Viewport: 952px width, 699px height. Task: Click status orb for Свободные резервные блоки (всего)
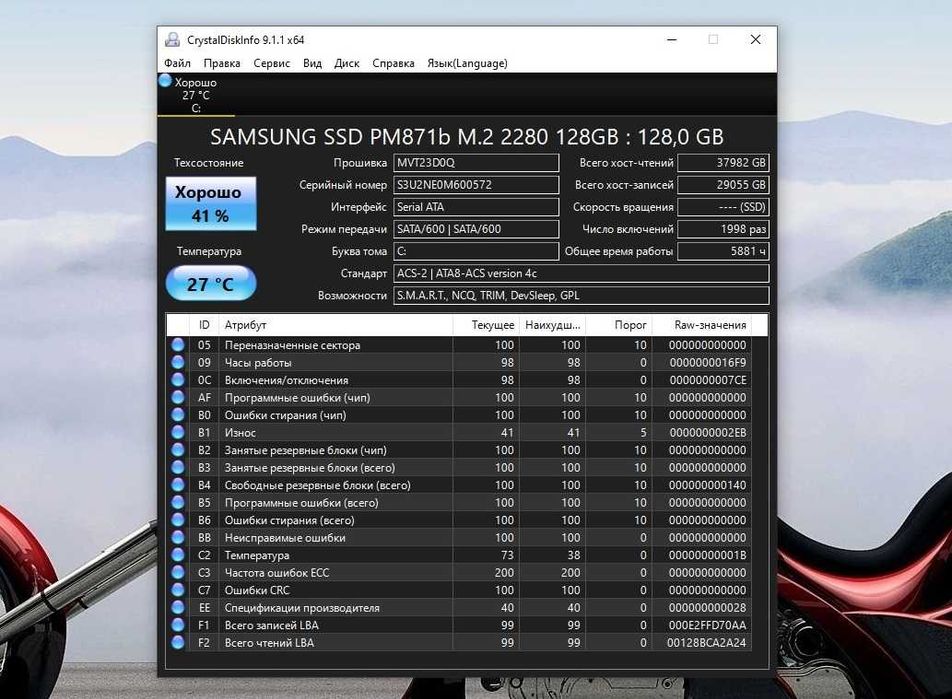click(178, 485)
